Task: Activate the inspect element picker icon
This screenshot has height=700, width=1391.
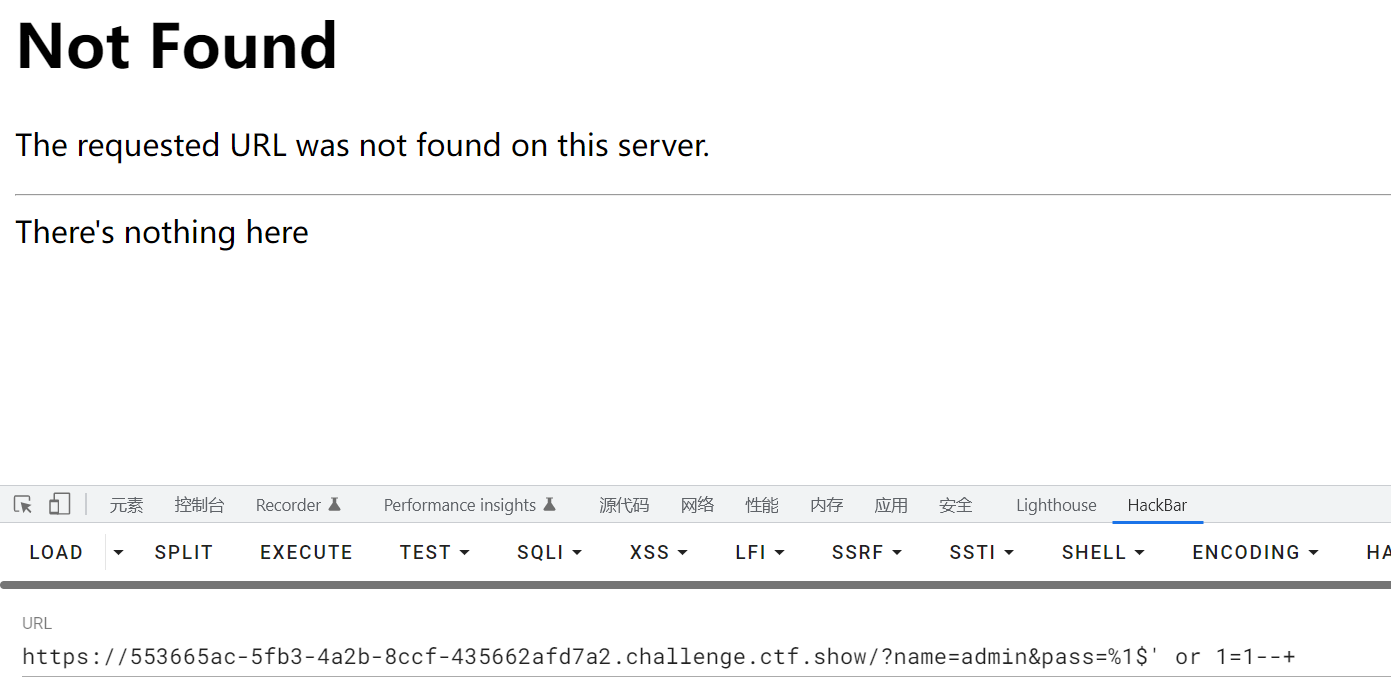Action: point(23,504)
